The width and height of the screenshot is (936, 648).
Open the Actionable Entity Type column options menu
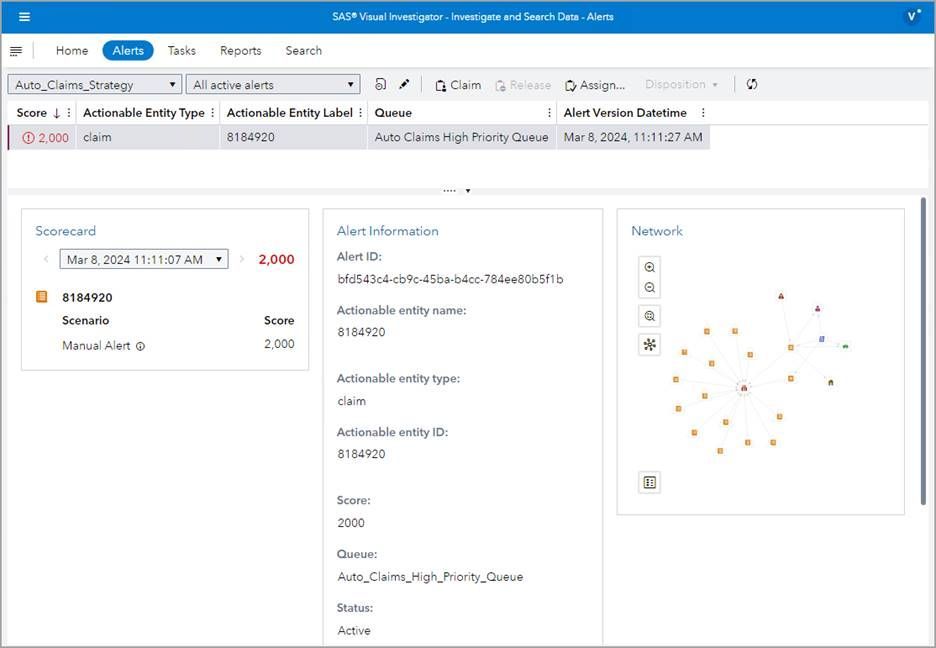pos(213,113)
